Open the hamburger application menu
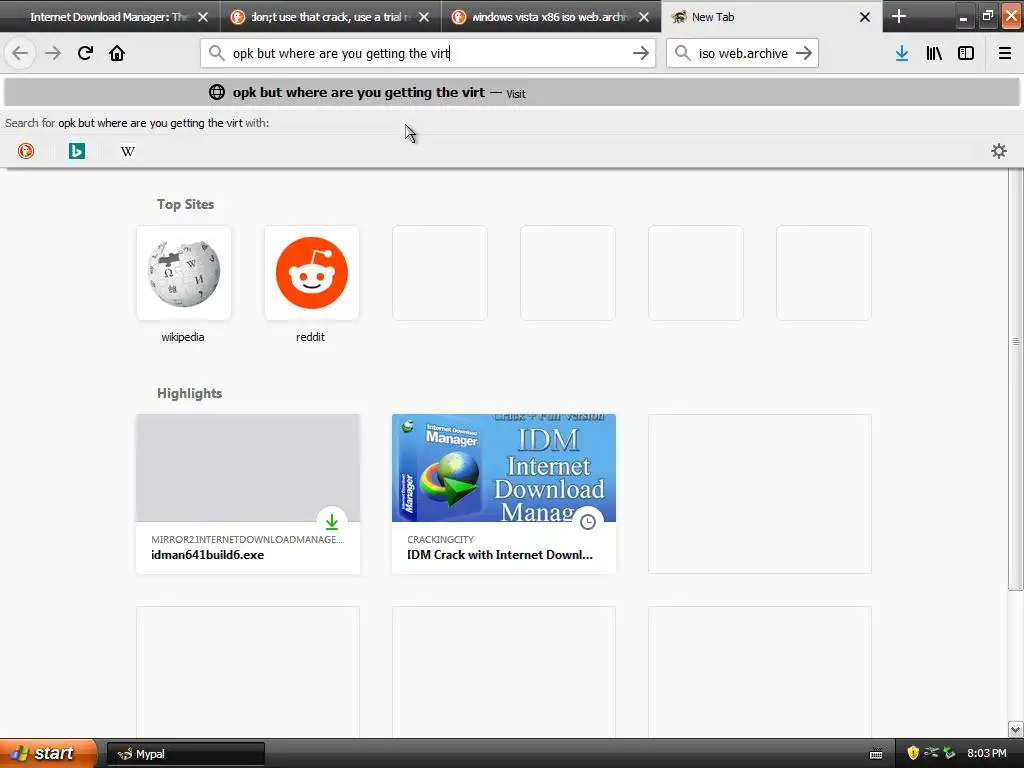The image size is (1024, 768). coord(1005,53)
